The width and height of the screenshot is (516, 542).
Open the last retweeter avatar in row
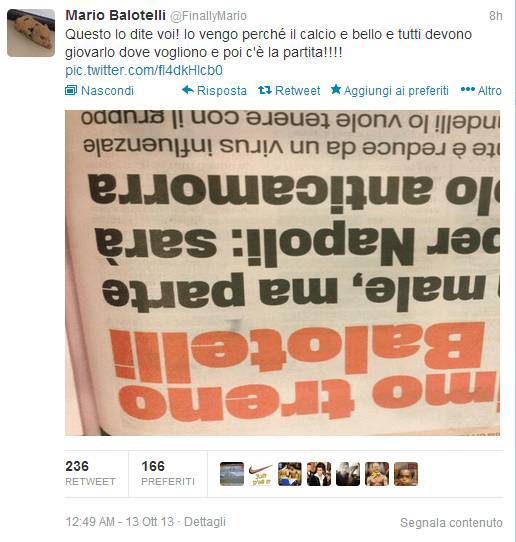click(406, 474)
